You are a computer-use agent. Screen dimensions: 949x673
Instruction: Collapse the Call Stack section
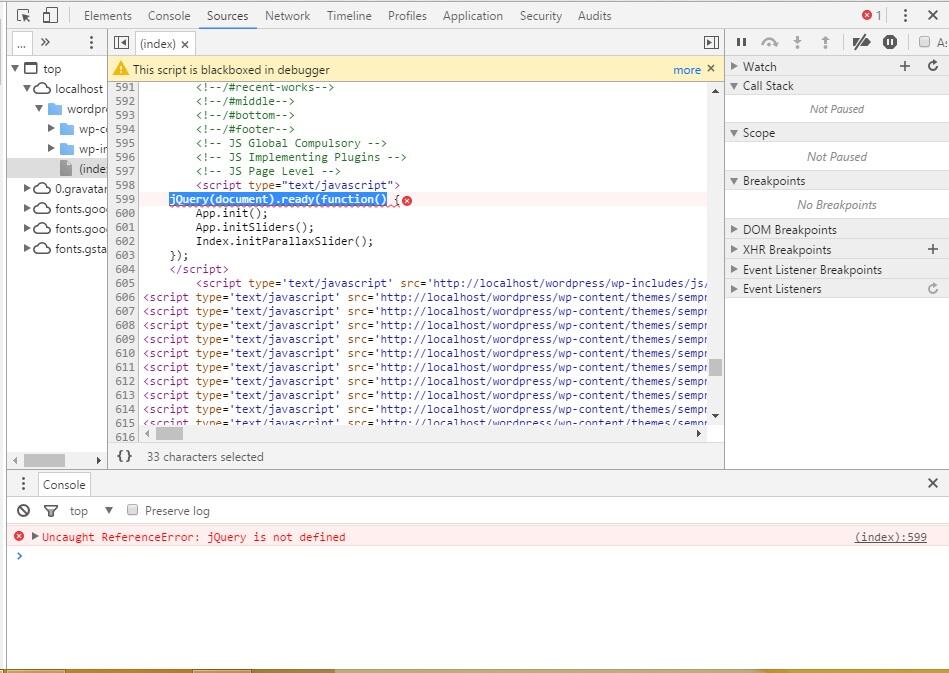(734, 86)
